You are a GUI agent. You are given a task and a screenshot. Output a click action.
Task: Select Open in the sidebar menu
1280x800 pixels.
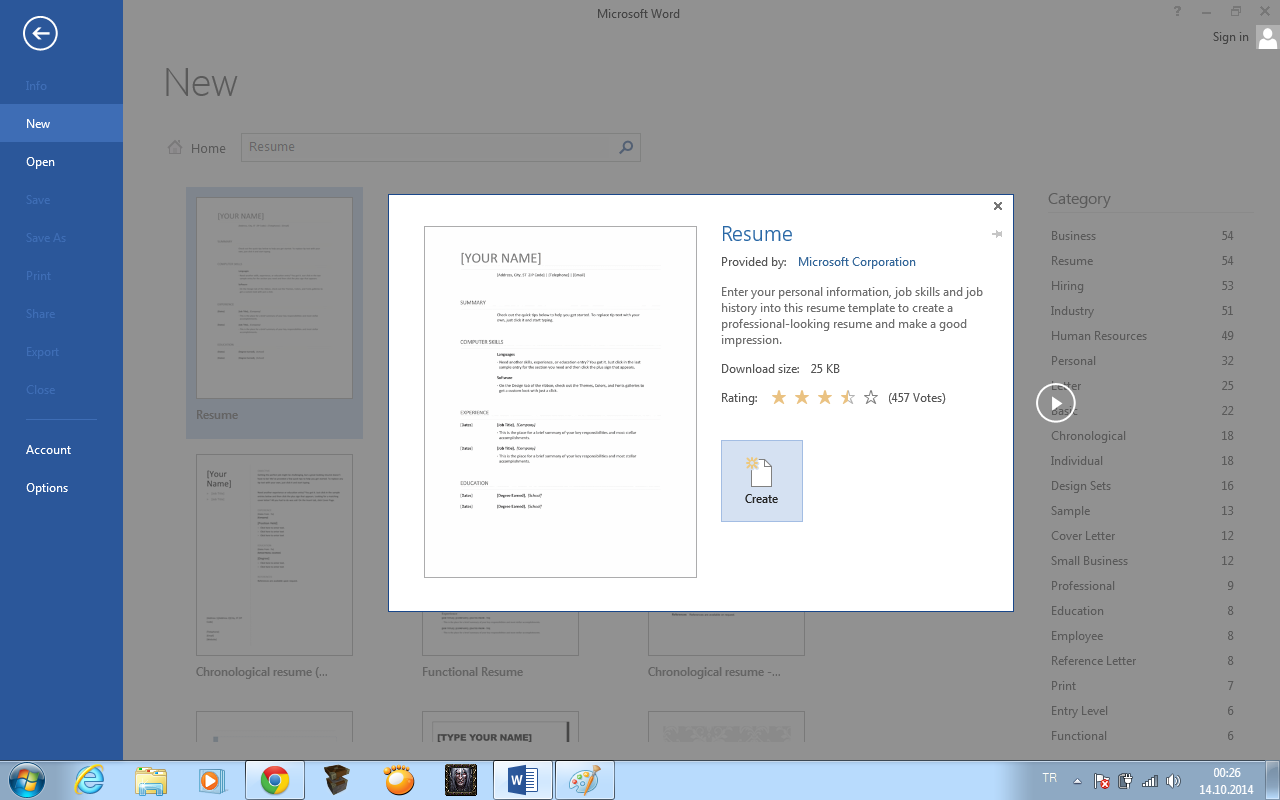(40, 161)
